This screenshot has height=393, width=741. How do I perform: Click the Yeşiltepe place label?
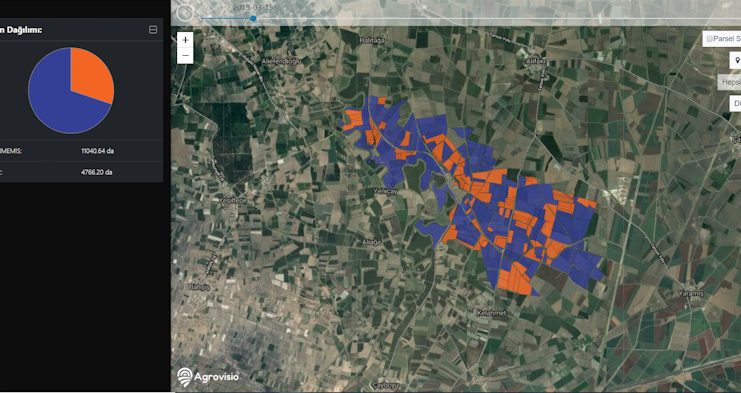tap(233, 200)
